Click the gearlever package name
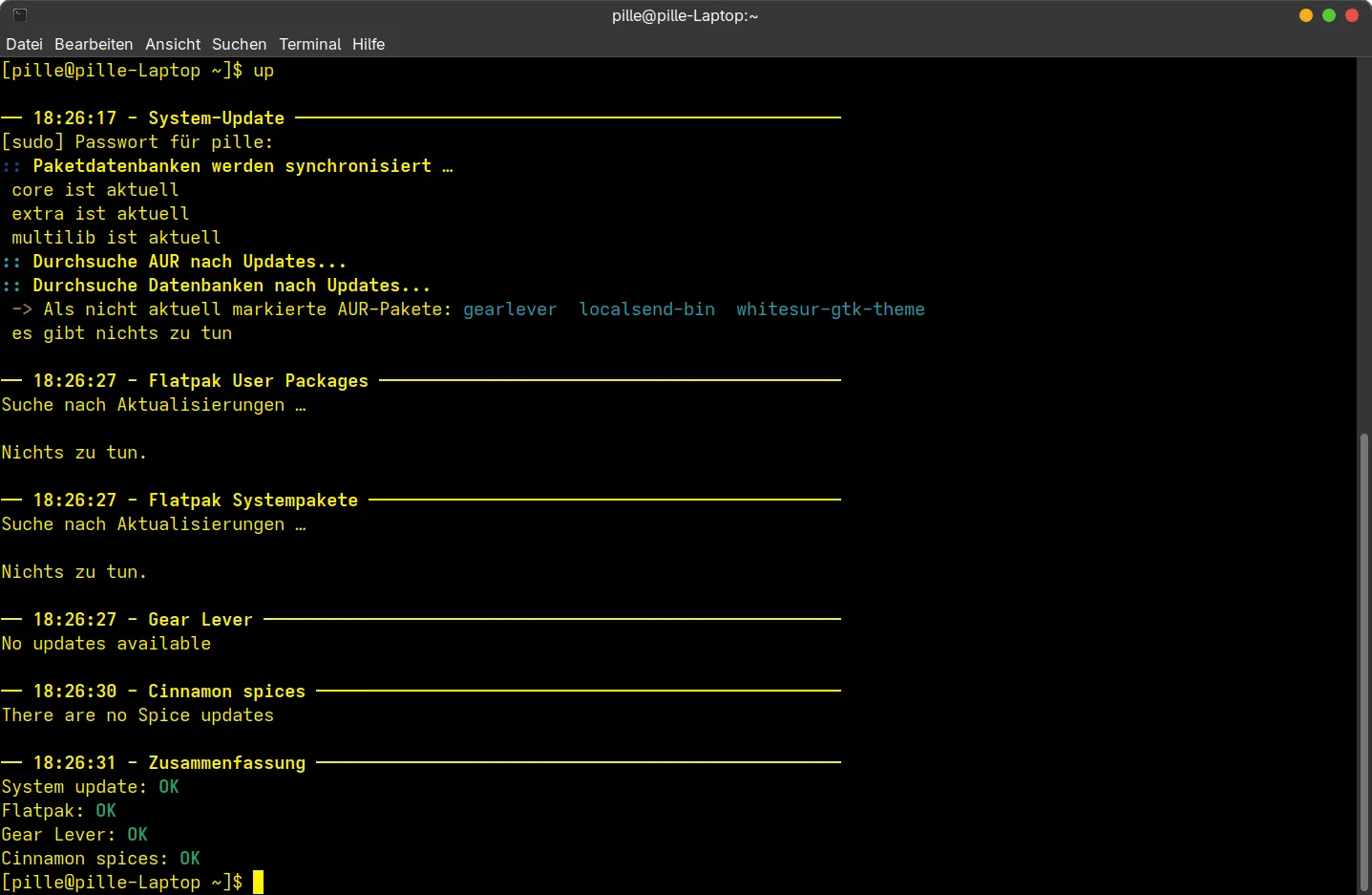Image resolution: width=1372 pixels, height=895 pixels. click(x=510, y=309)
